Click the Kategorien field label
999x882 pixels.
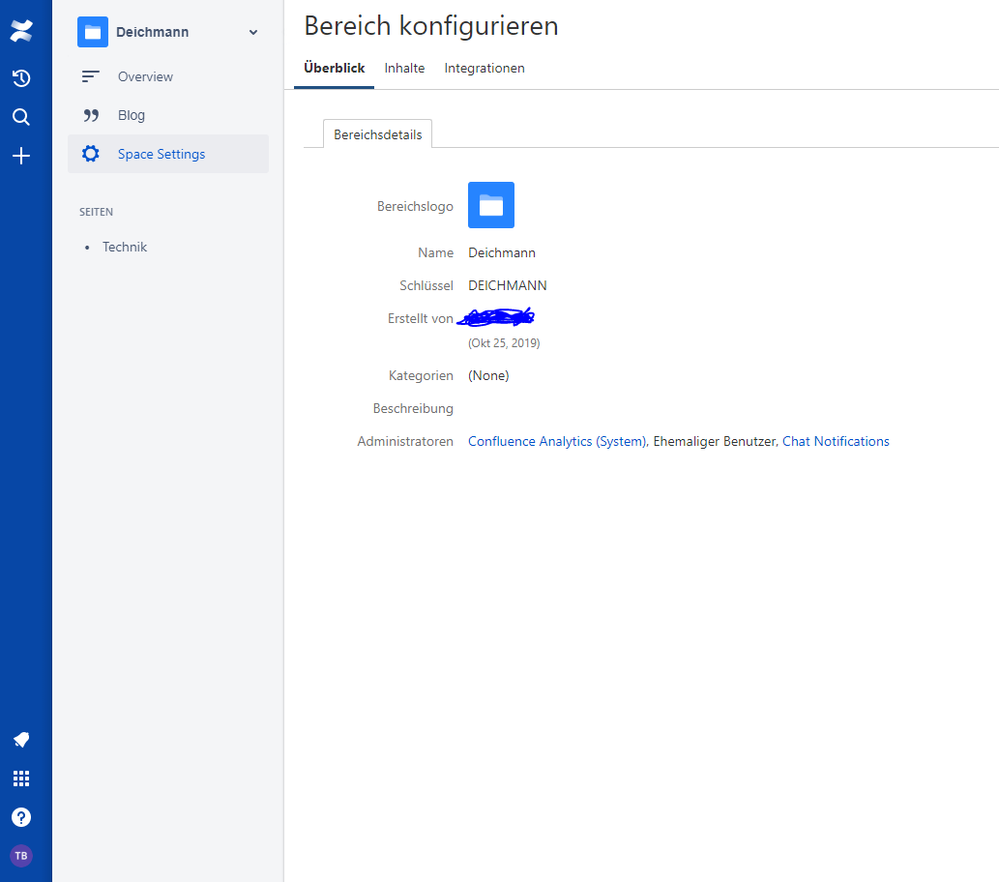point(421,375)
